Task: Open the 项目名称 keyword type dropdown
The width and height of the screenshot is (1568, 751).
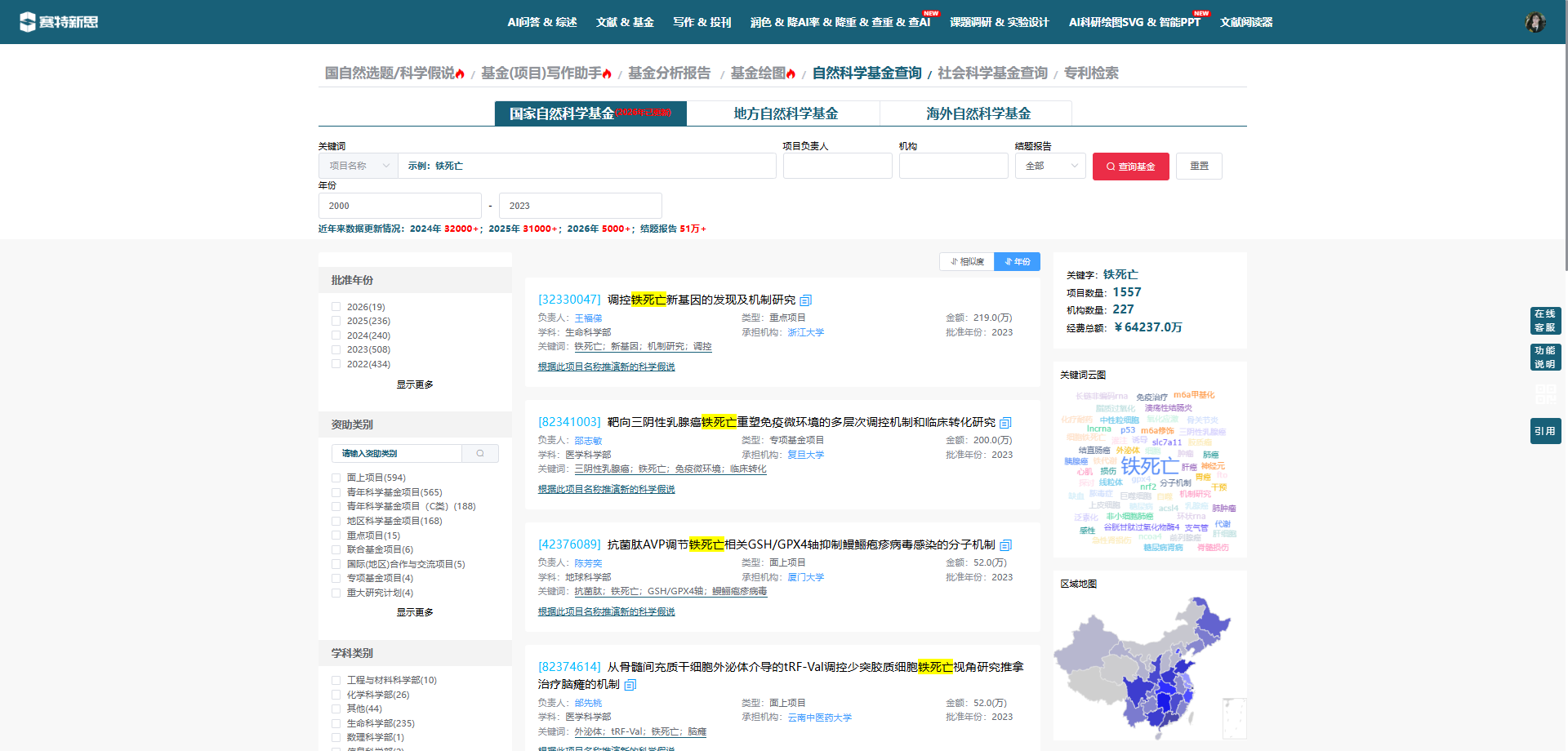Action: [359, 166]
